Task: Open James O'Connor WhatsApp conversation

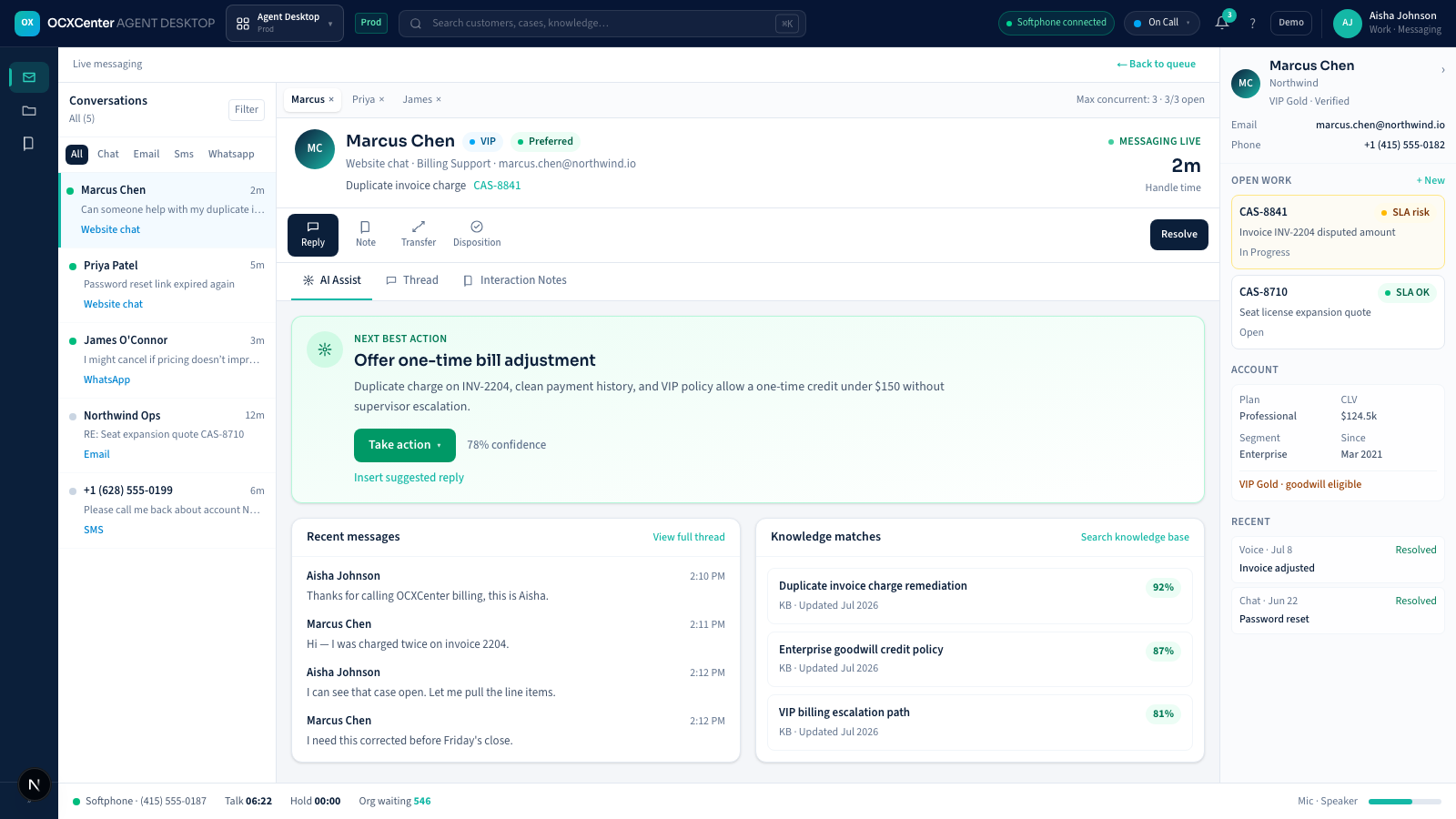Action: [x=167, y=360]
